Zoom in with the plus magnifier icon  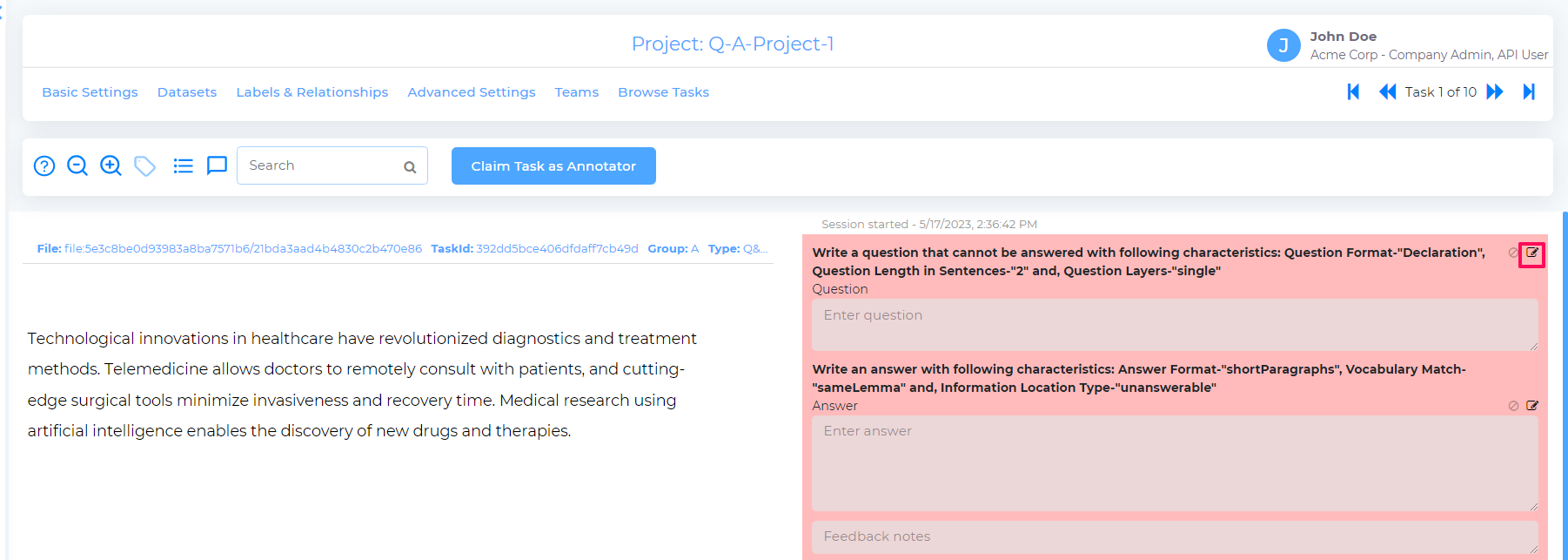(x=111, y=165)
